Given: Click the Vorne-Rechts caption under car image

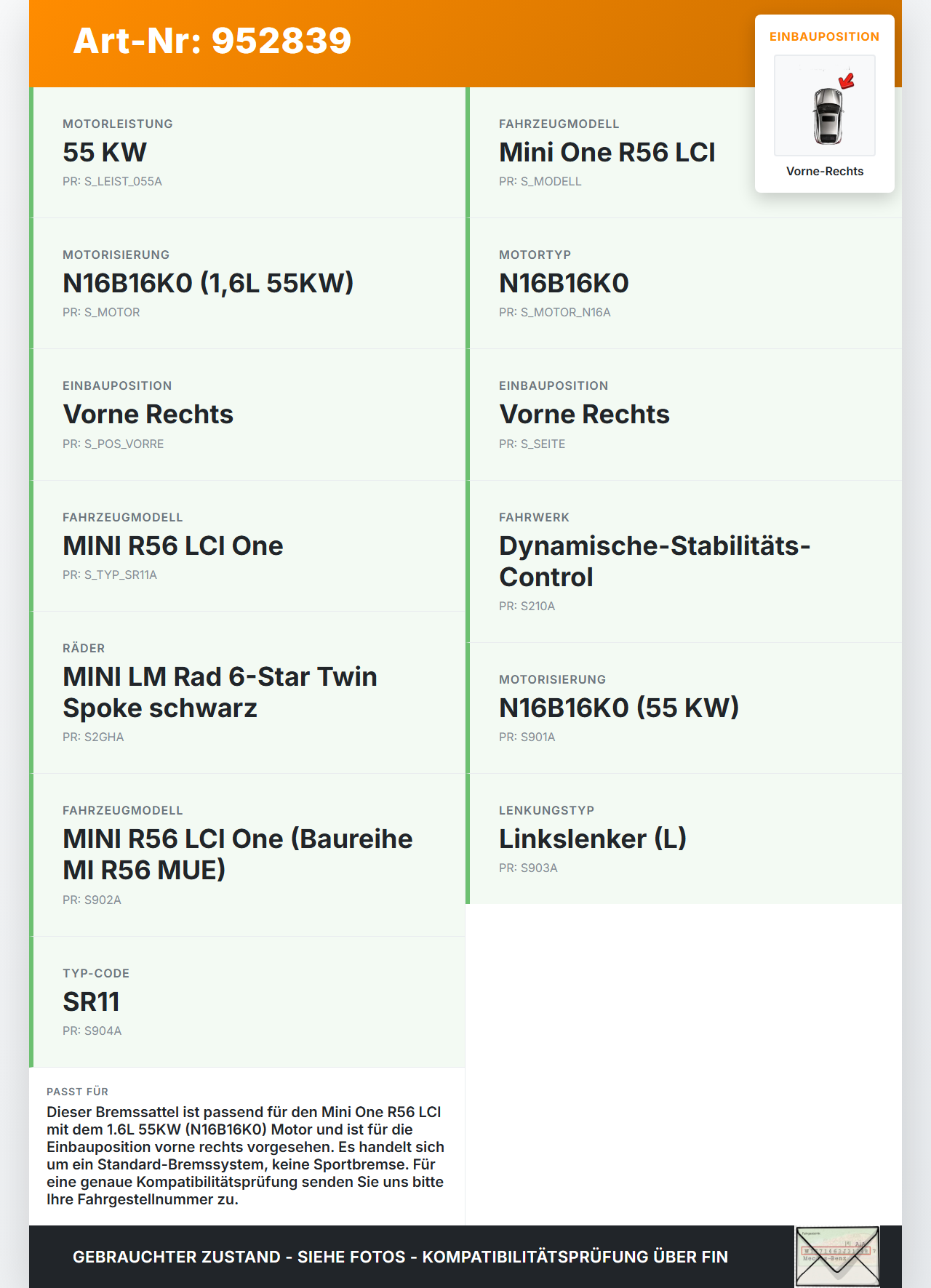Looking at the screenshot, I should (x=825, y=171).
